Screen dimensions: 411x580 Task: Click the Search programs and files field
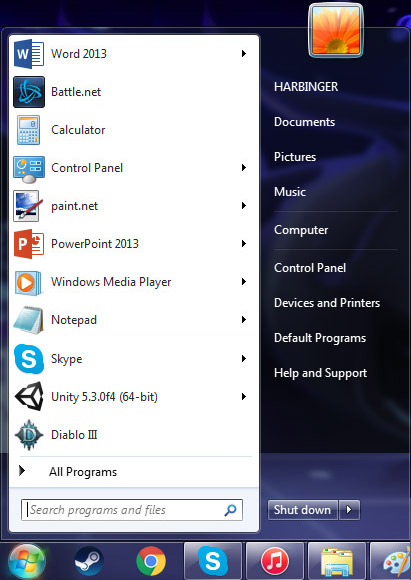click(x=132, y=510)
